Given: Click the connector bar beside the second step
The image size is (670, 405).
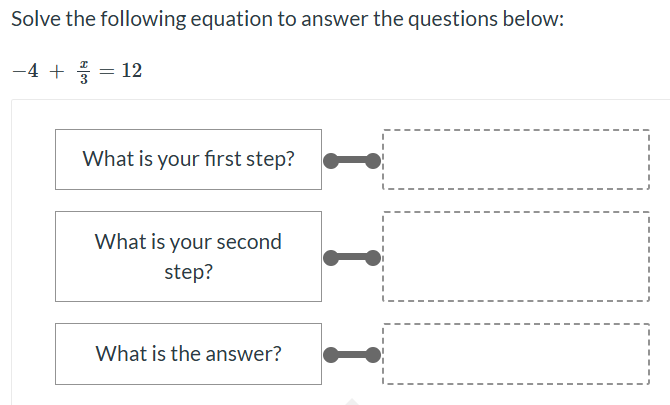Looking at the screenshot, I should click(x=352, y=257).
